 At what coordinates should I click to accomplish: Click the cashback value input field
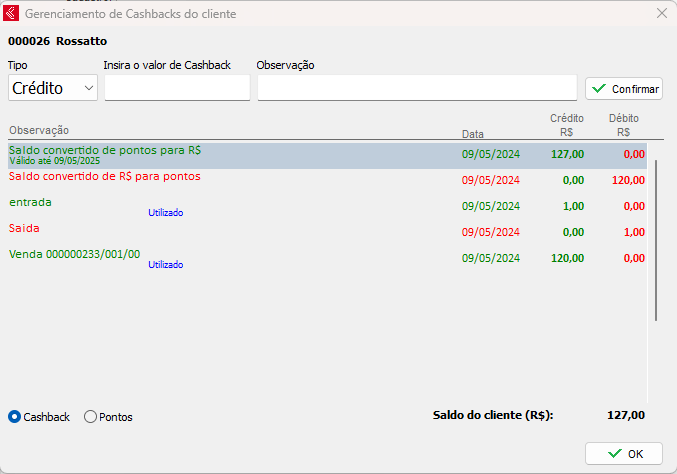coord(177,88)
